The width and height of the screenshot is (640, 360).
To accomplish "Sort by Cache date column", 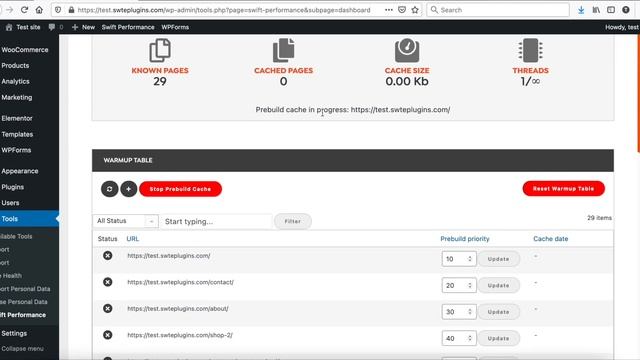I will [550, 239].
